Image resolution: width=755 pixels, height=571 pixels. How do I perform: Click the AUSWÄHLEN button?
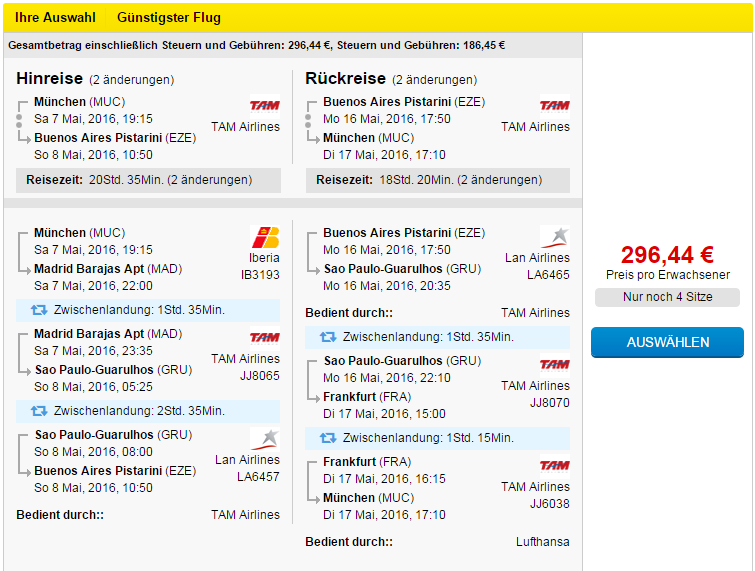point(667,342)
